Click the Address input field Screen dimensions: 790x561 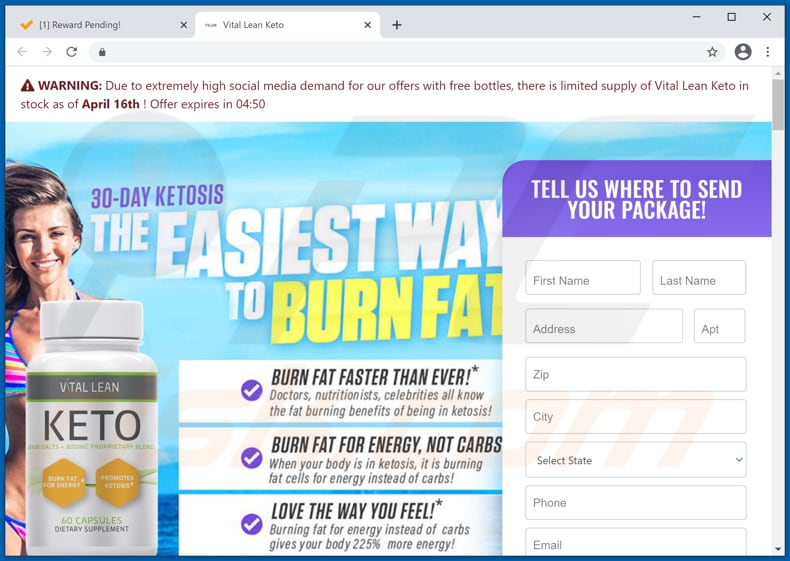pos(604,326)
